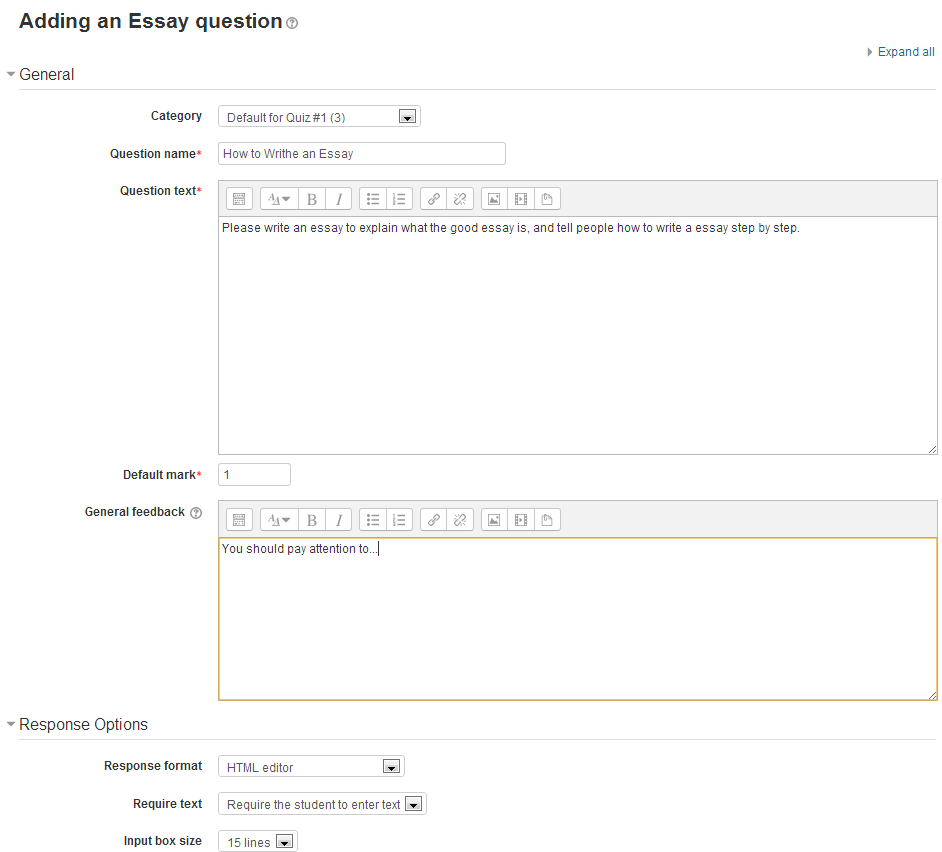Click the Expand all link
The width and height of the screenshot is (942, 852).
pyautogui.click(x=905, y=52)
